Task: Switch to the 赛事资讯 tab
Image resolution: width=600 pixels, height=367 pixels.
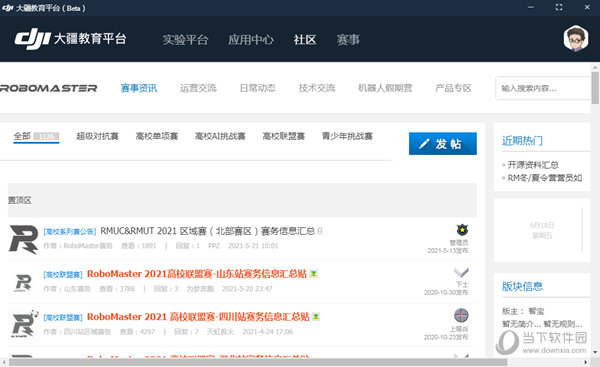Action: pyautogui.click(x=139, y=88)
